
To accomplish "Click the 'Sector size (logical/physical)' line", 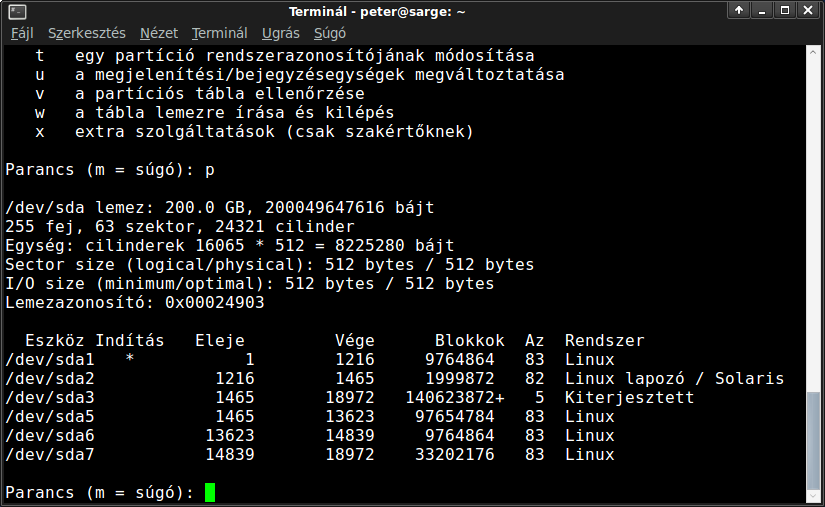I will pyautogui.click(x=269, y=265).
